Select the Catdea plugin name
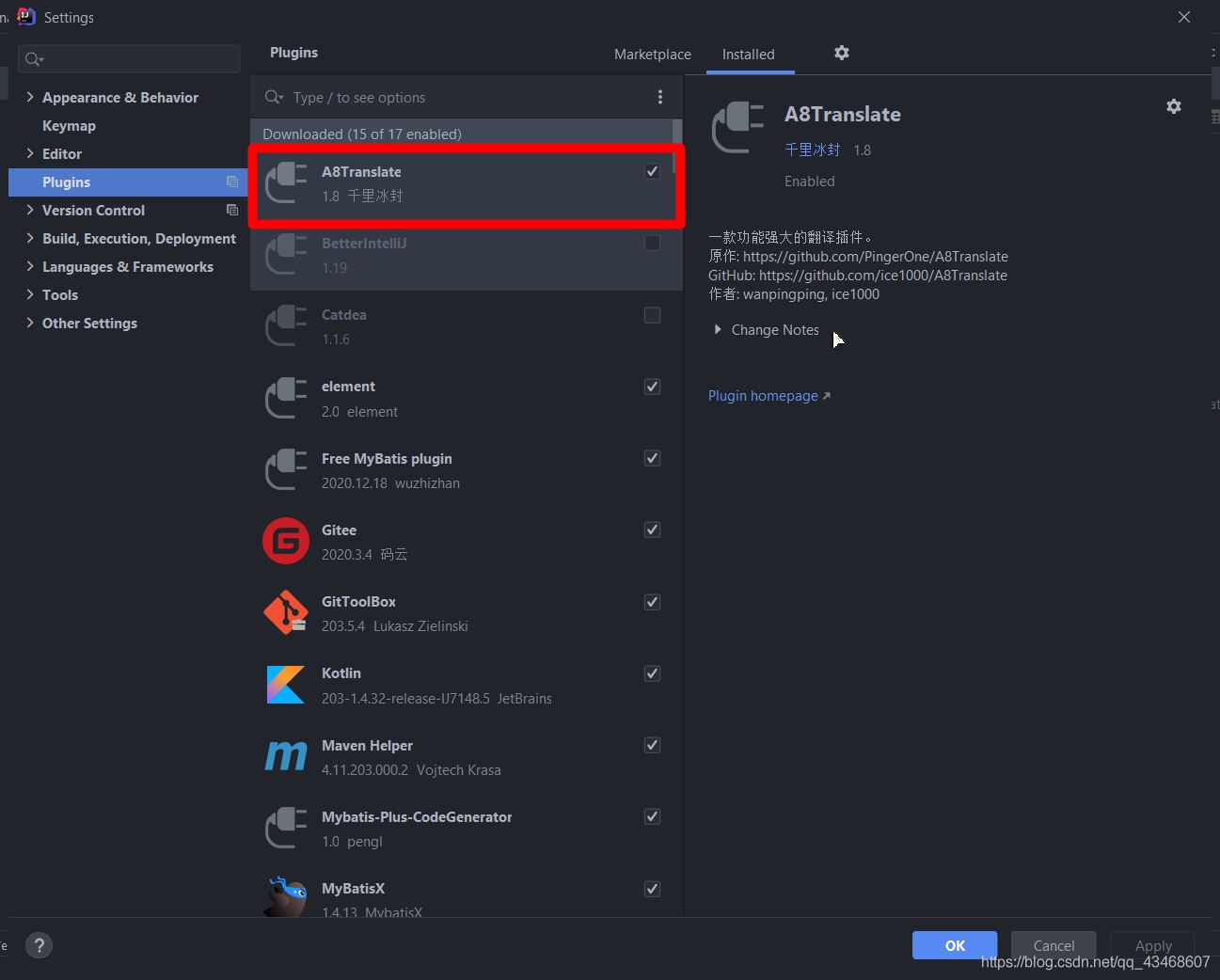Image resolution: width=1220 pixels, height=980 pixels. click(x=344, y=315)
